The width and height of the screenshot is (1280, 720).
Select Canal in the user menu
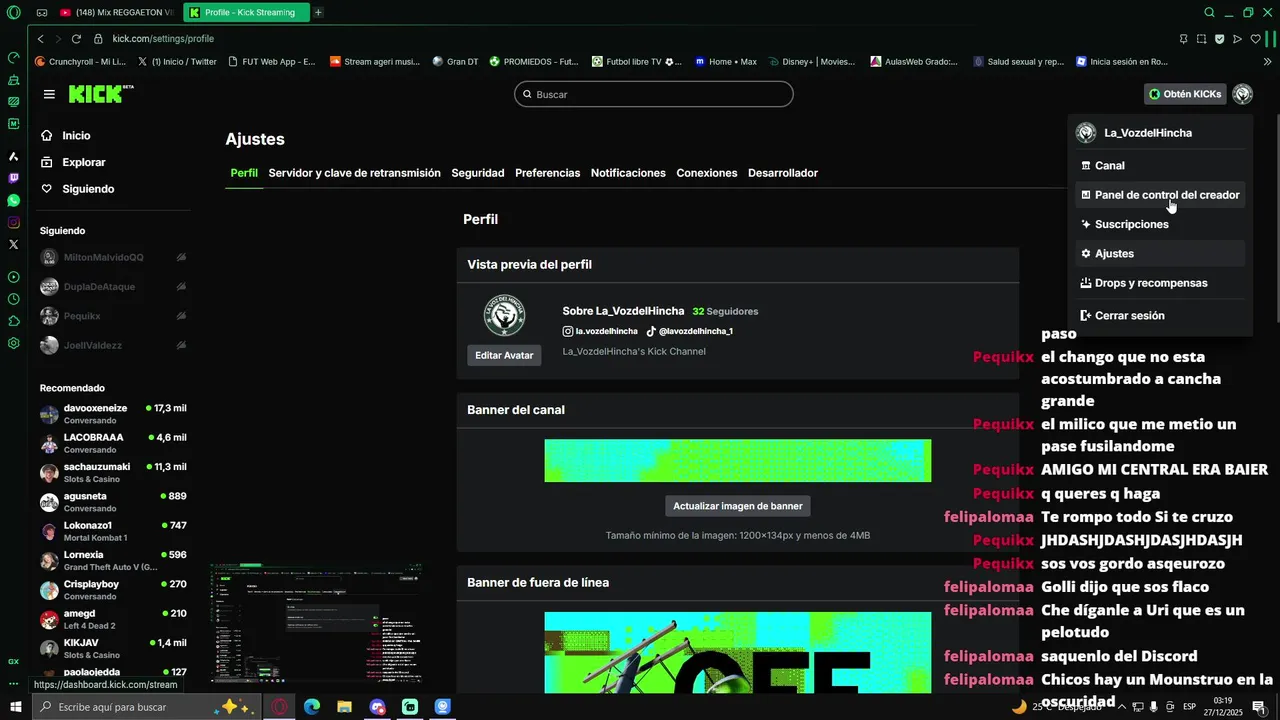[x=1160, y=166]
